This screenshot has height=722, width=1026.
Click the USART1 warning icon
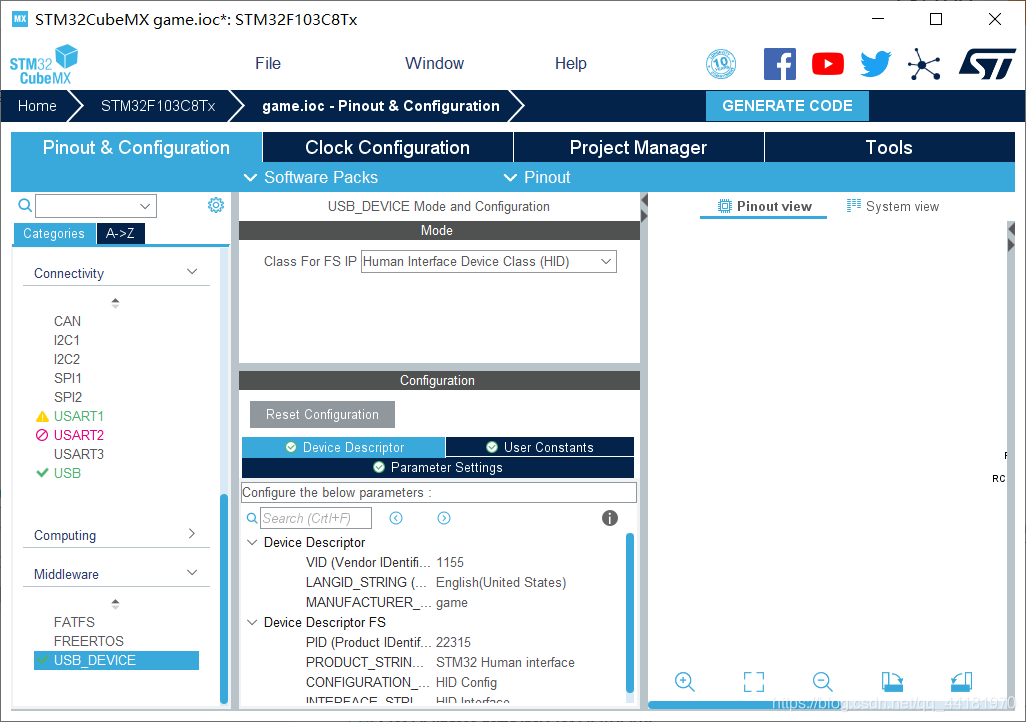(42, 416)
